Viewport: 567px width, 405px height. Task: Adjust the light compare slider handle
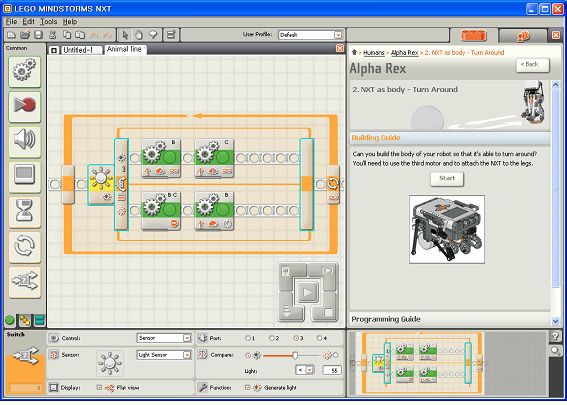coord(295,355)
